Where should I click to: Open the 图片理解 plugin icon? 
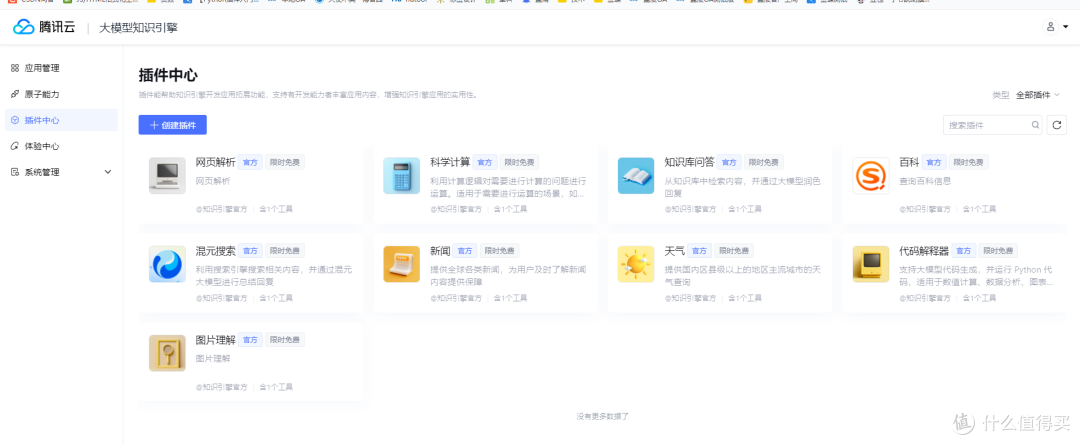[x=167, y=353]
